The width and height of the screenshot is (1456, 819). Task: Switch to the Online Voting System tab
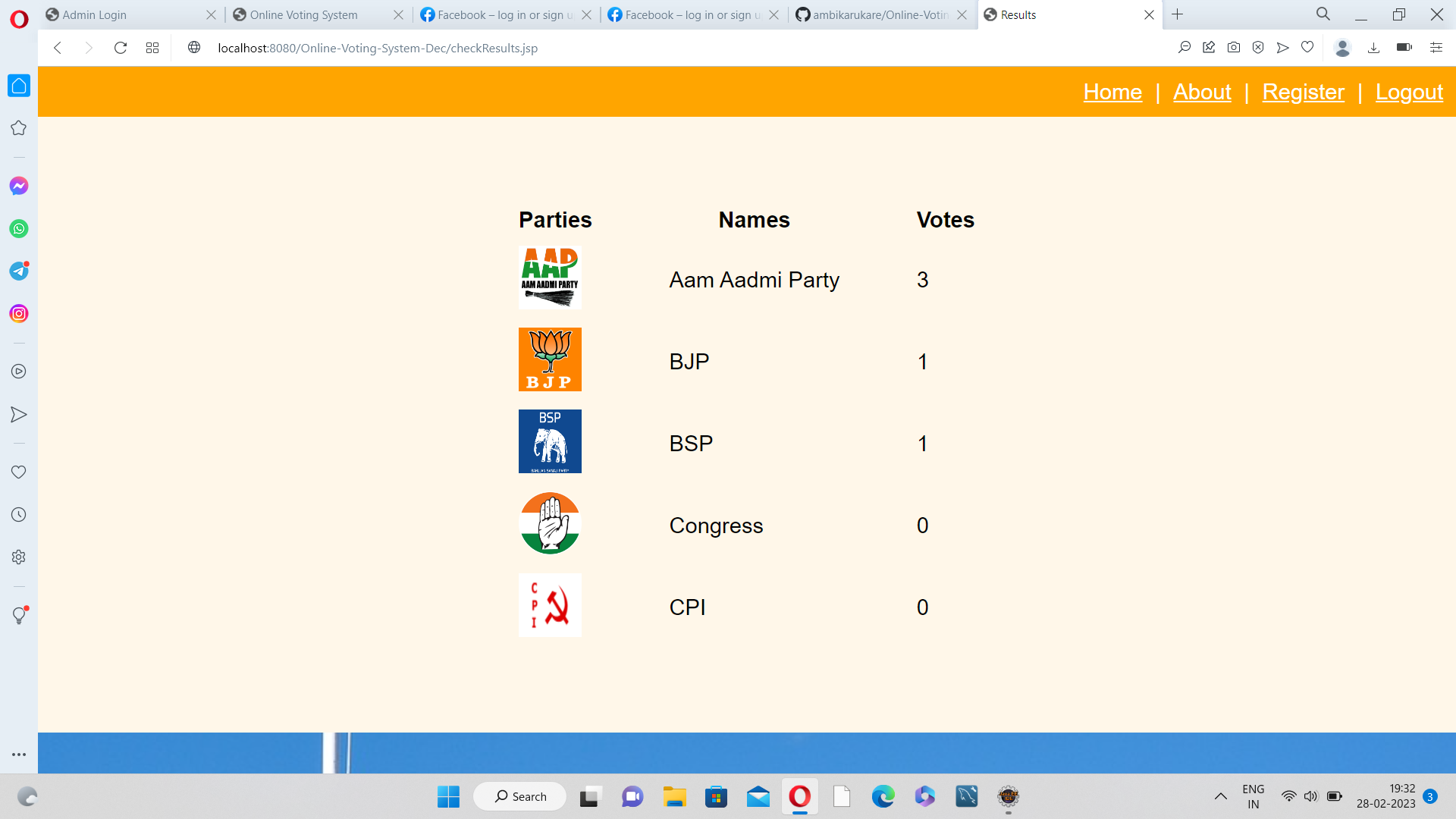303,14
